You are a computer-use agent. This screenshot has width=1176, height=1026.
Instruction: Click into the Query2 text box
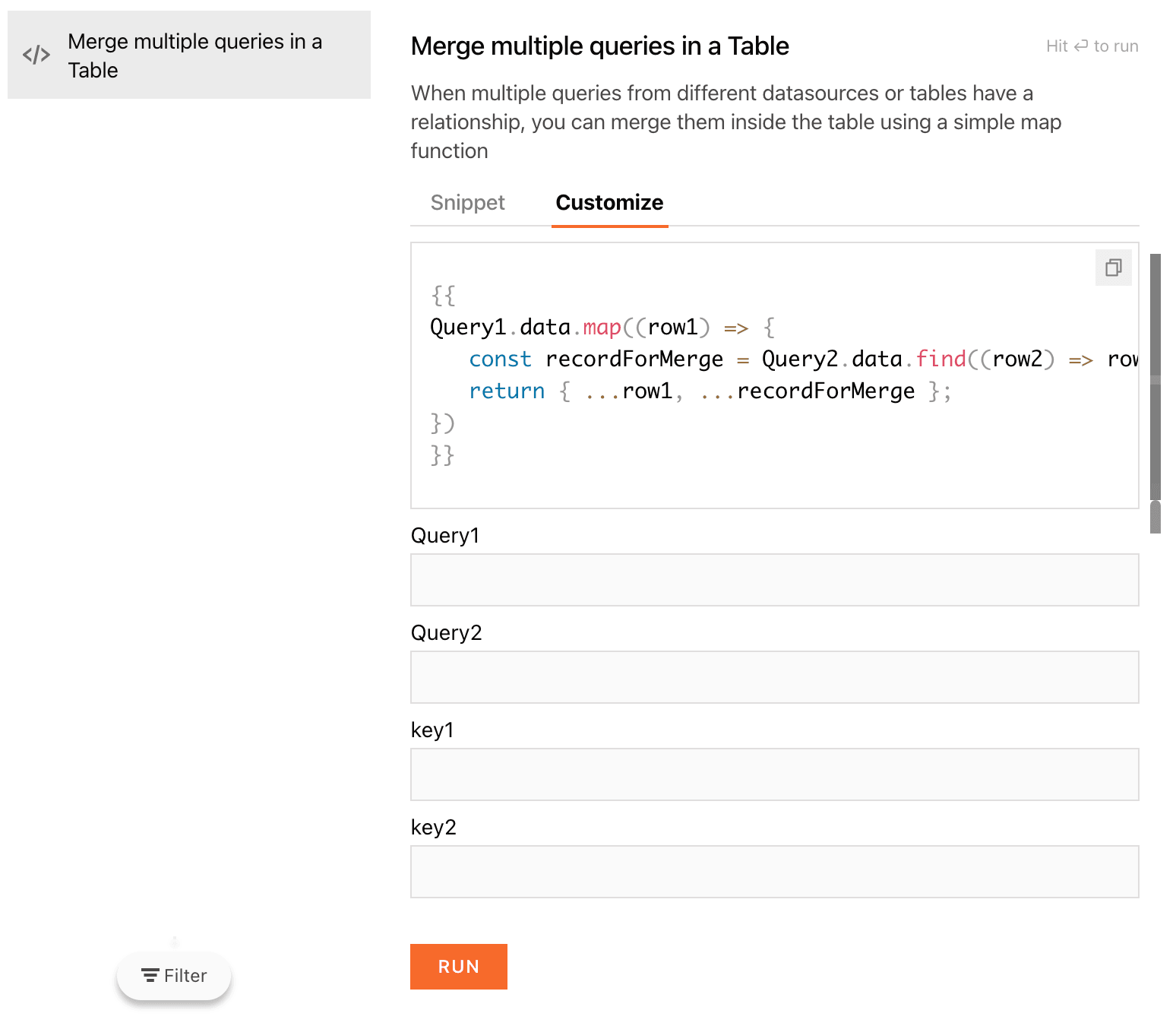774,677
